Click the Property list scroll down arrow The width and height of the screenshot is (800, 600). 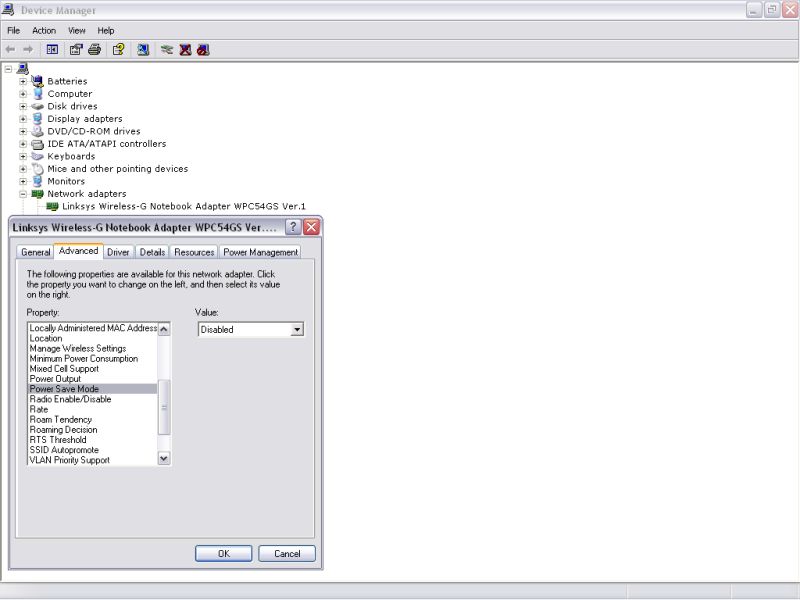click(x=164, y=458)
